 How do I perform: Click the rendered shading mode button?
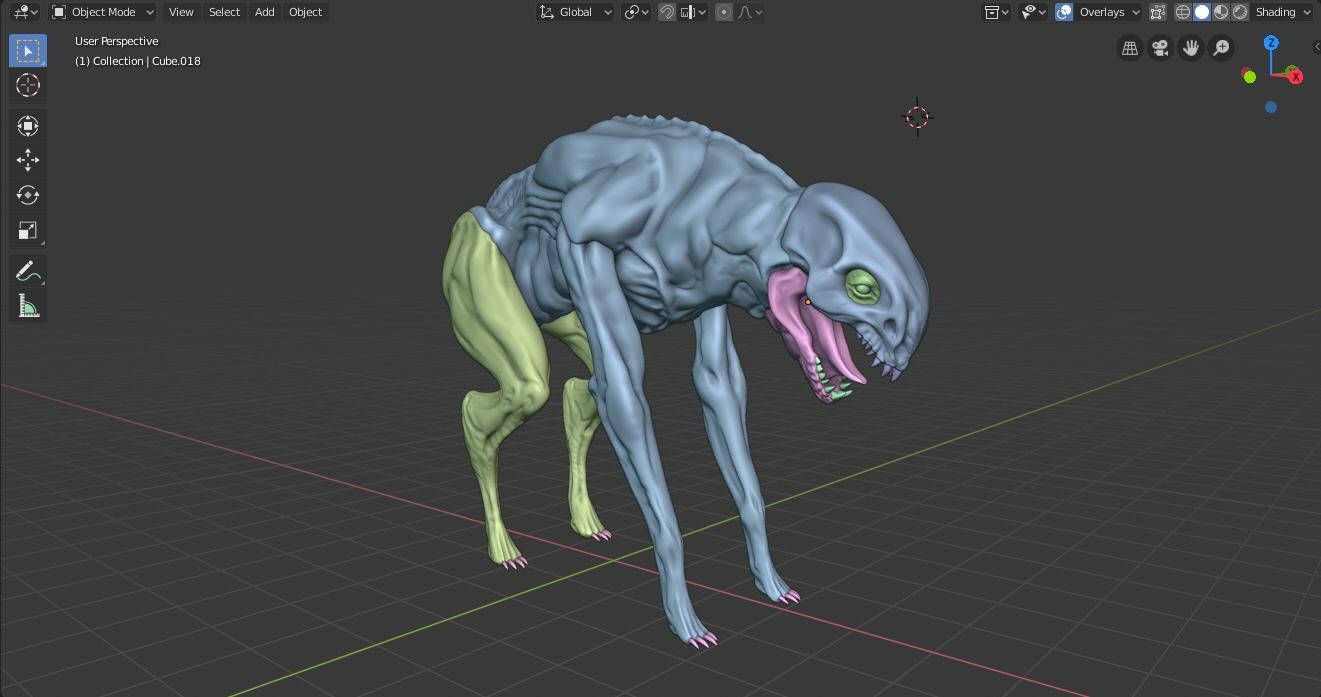[x=1239, y=12]
